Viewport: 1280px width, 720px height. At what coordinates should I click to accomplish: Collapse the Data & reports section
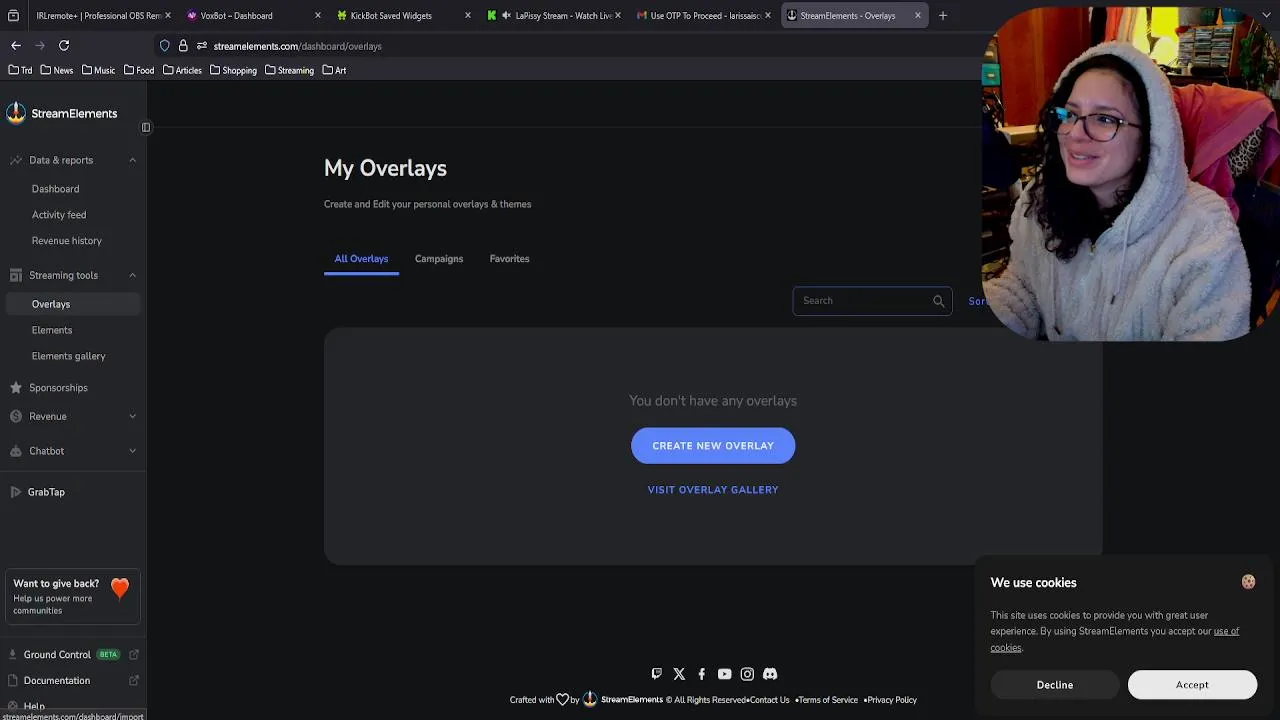click(x=132, y=160)
